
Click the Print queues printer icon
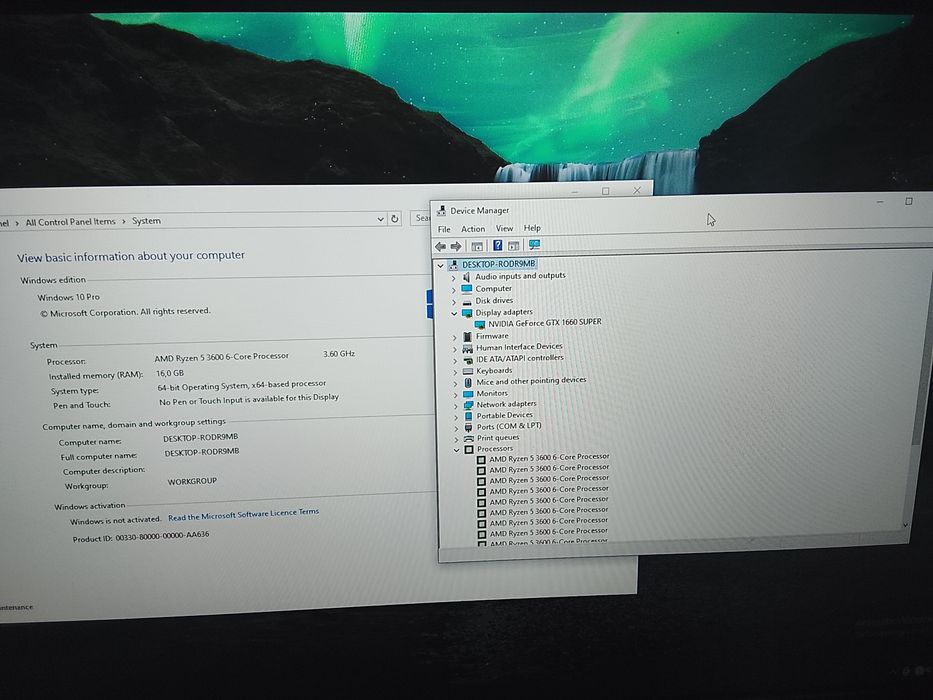tap(469, 438)
